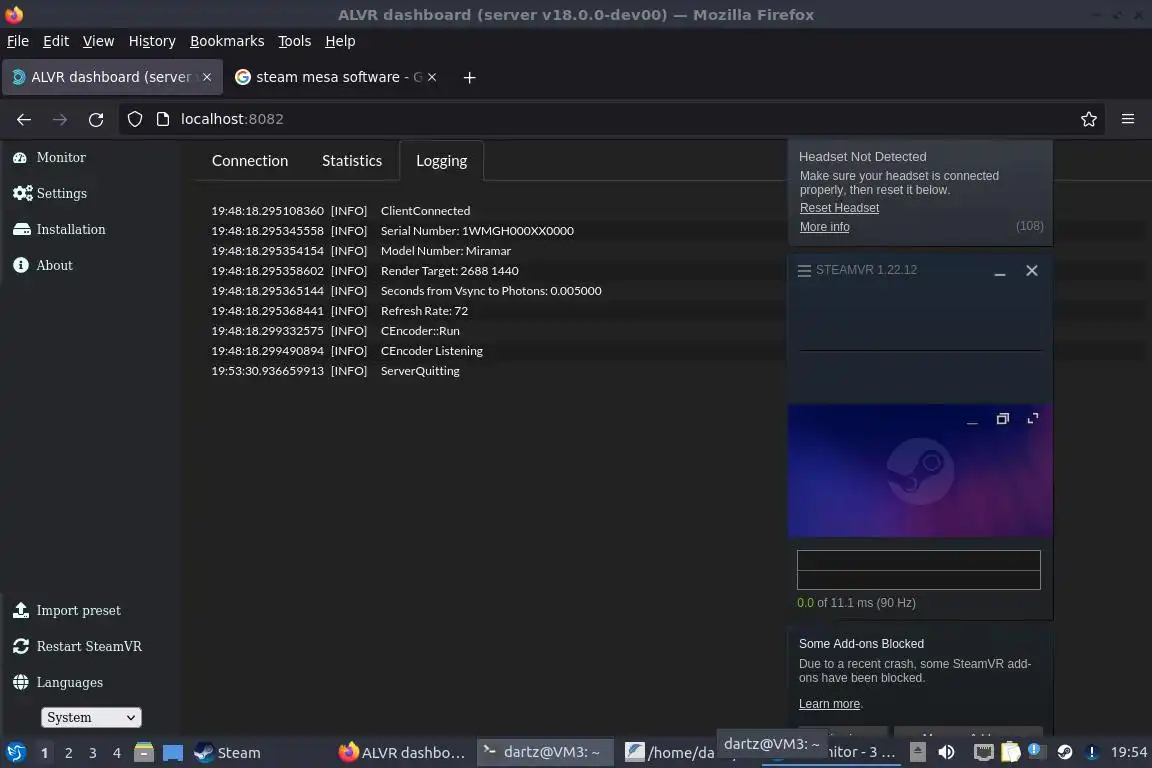
Task: Switch to the Connection tab
Action: coord(250,161)
